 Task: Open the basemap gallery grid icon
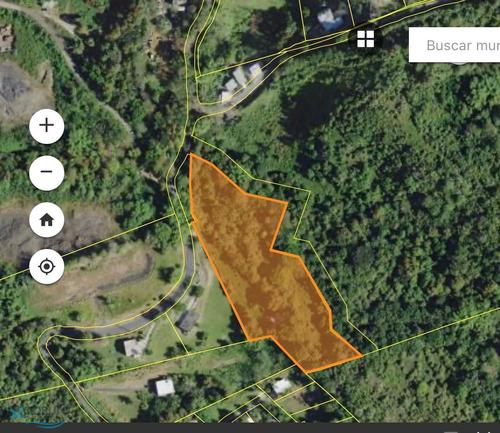pyautogui.click(x=366, y=39)
